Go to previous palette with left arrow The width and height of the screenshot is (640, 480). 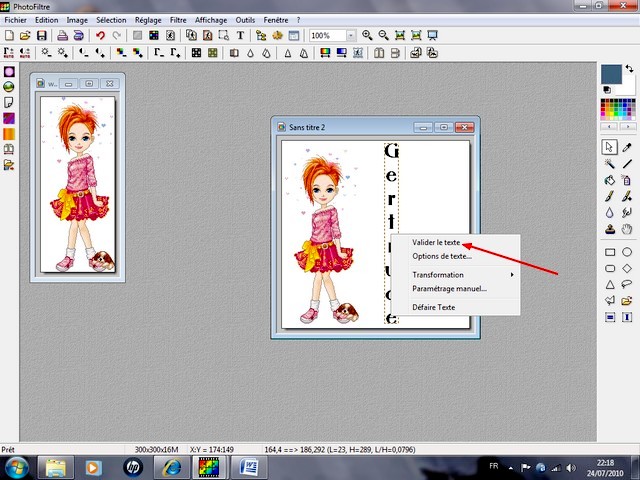609,127
